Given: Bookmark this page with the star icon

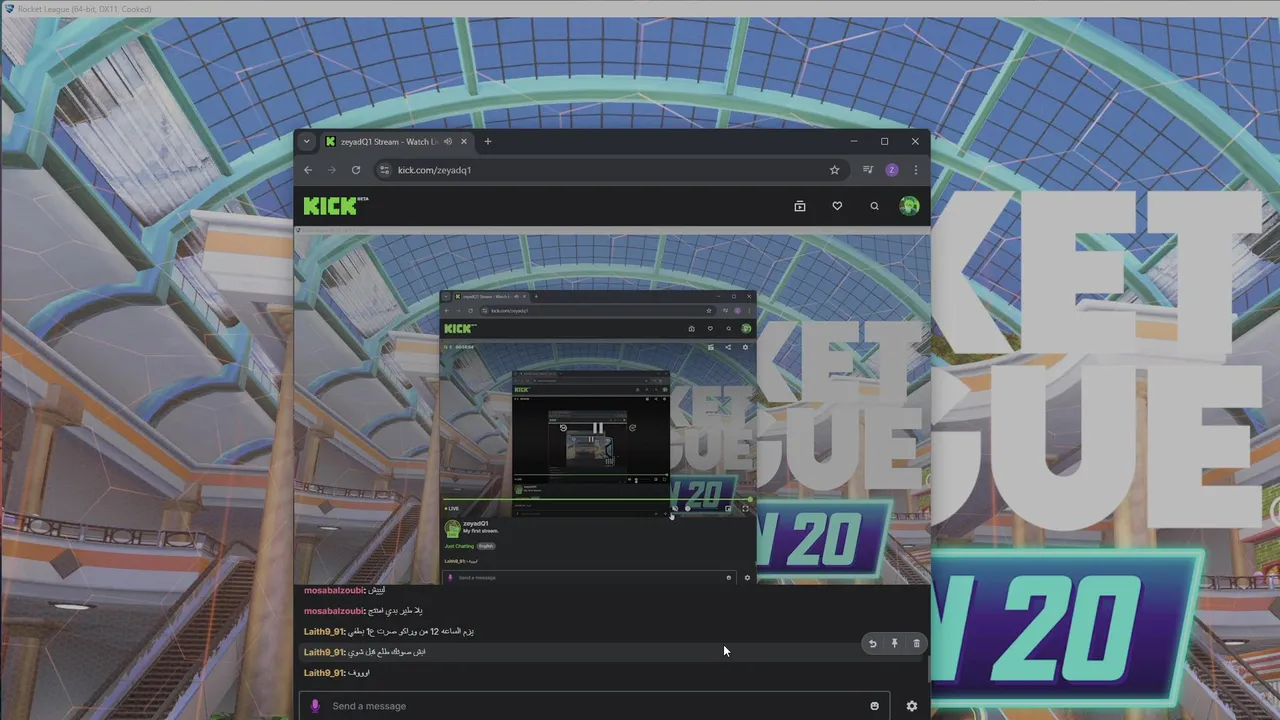Looking at the screenshot, I should pos(835,170).
